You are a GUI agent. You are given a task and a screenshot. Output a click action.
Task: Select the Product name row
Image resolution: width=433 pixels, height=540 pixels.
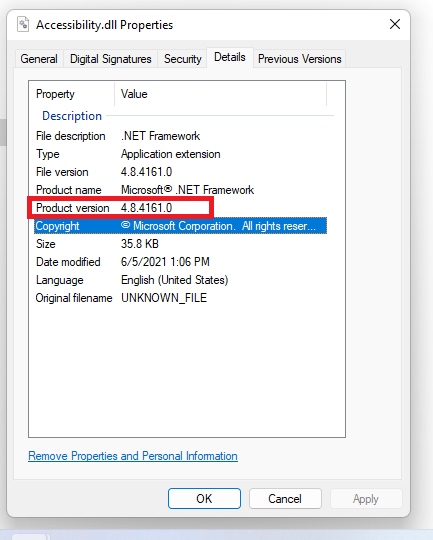pyautogui.click(x=181, y=190)
